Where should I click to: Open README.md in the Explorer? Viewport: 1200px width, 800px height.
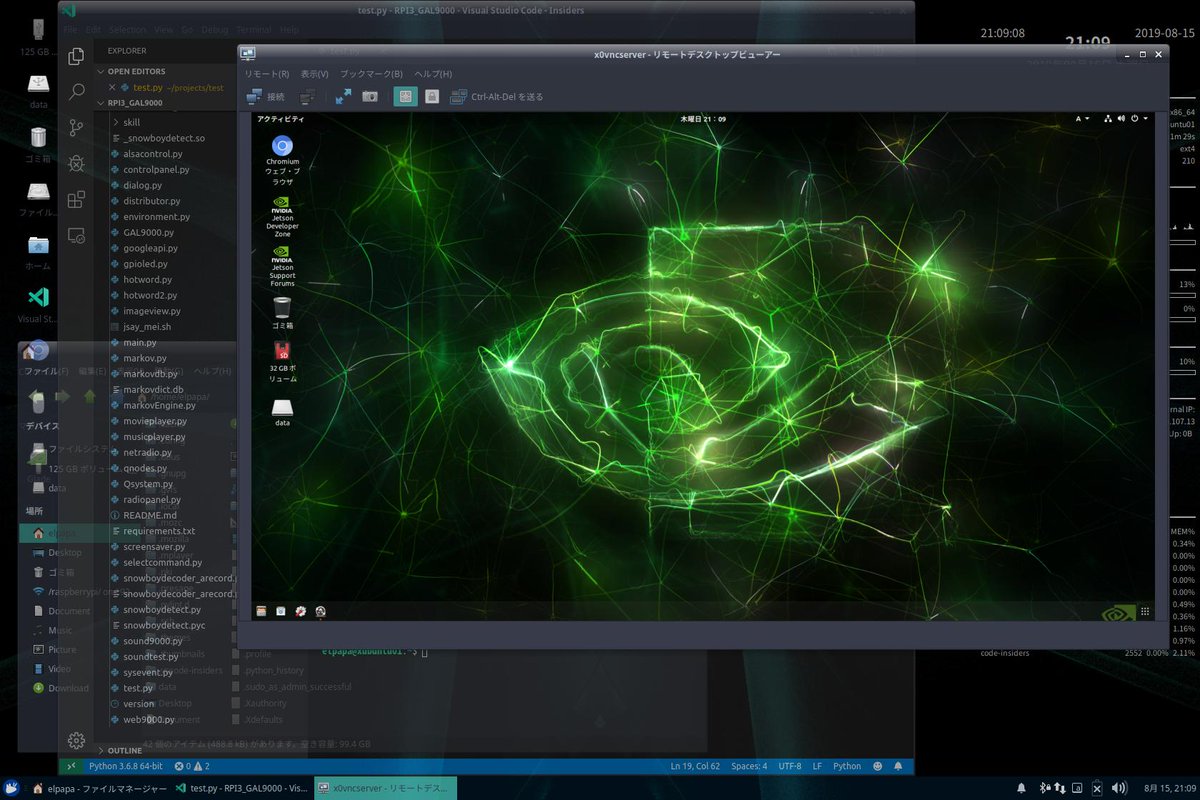[x=149, y=515]
